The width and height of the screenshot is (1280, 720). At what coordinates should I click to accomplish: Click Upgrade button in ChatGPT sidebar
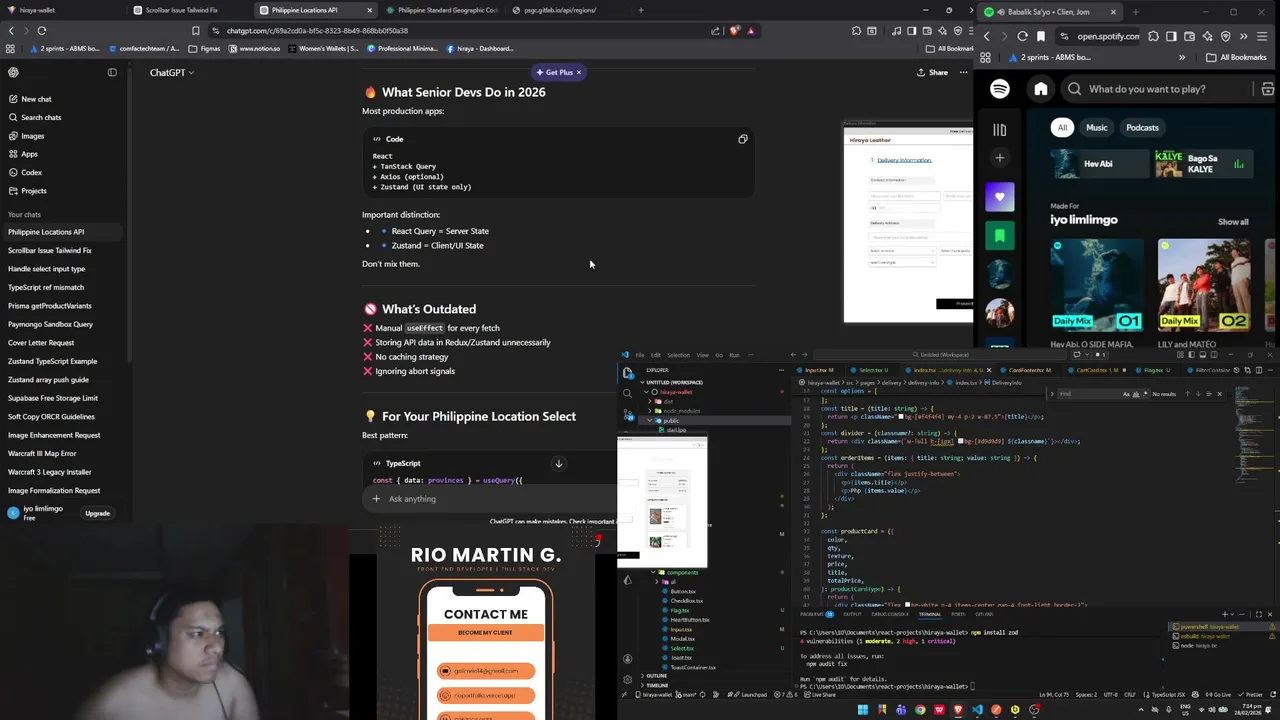click(x=97, y=513)
